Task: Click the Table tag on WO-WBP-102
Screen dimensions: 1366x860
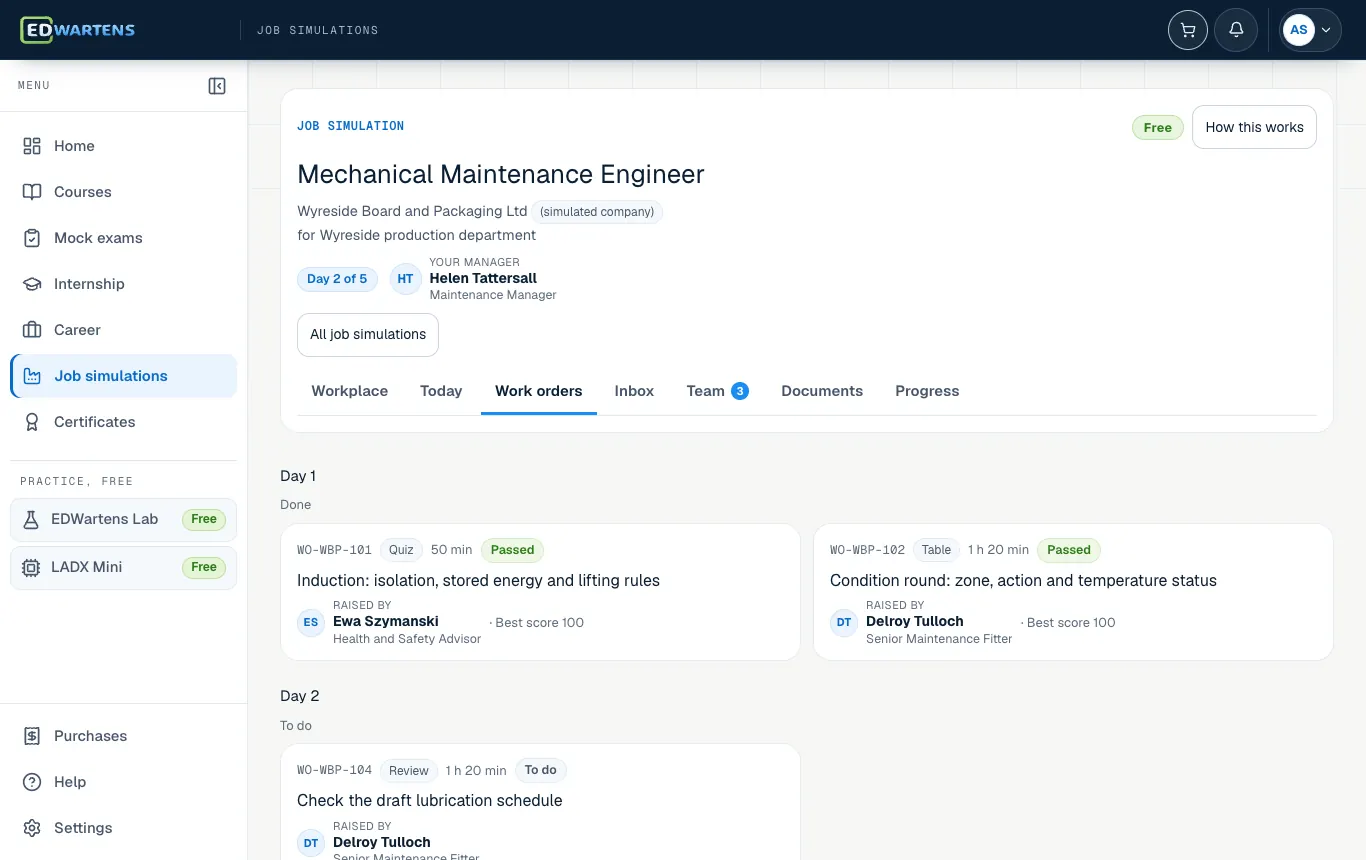Action: tap(936, 550)
